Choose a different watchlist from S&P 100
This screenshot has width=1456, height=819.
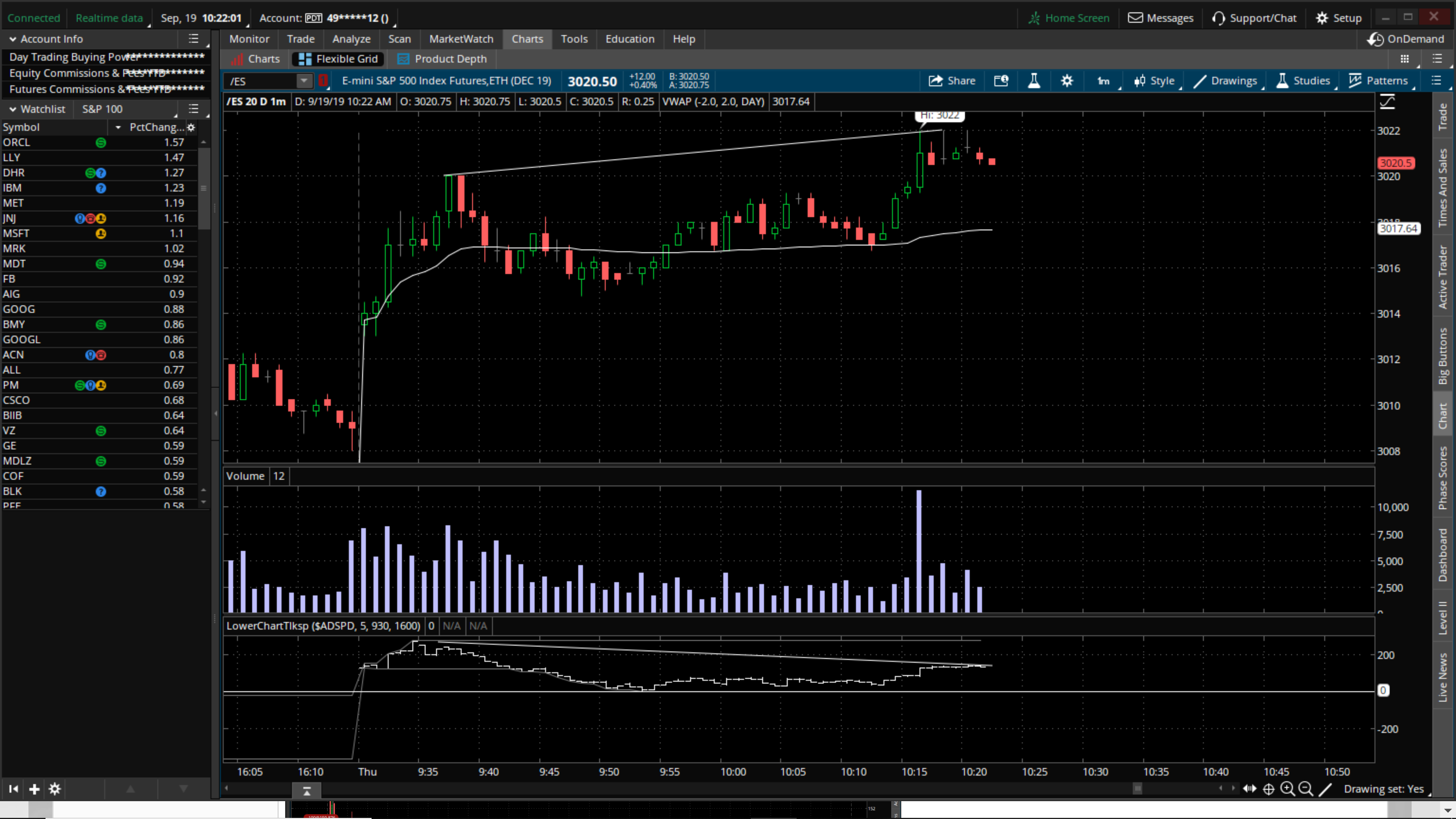(102, 109)
